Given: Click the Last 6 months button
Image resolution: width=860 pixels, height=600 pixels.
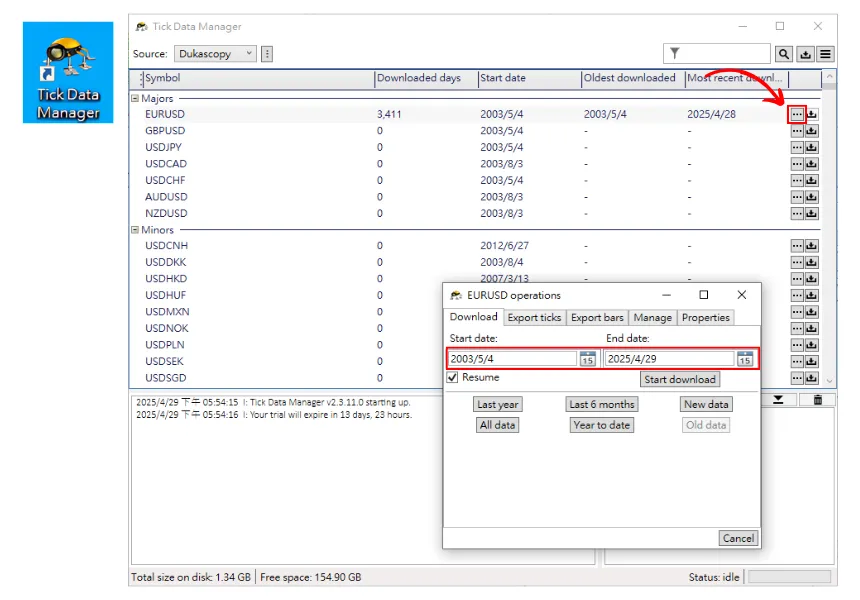Looking at the screenshot, I should pos(602,405).
